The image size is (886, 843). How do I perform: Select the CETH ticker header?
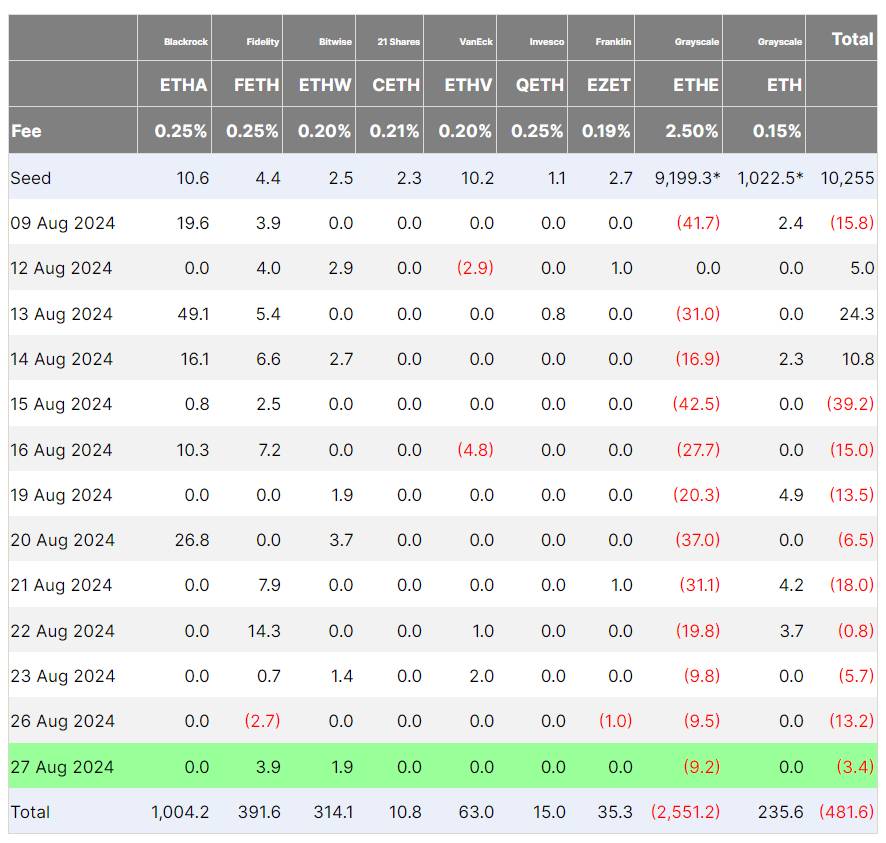[396, 85]
